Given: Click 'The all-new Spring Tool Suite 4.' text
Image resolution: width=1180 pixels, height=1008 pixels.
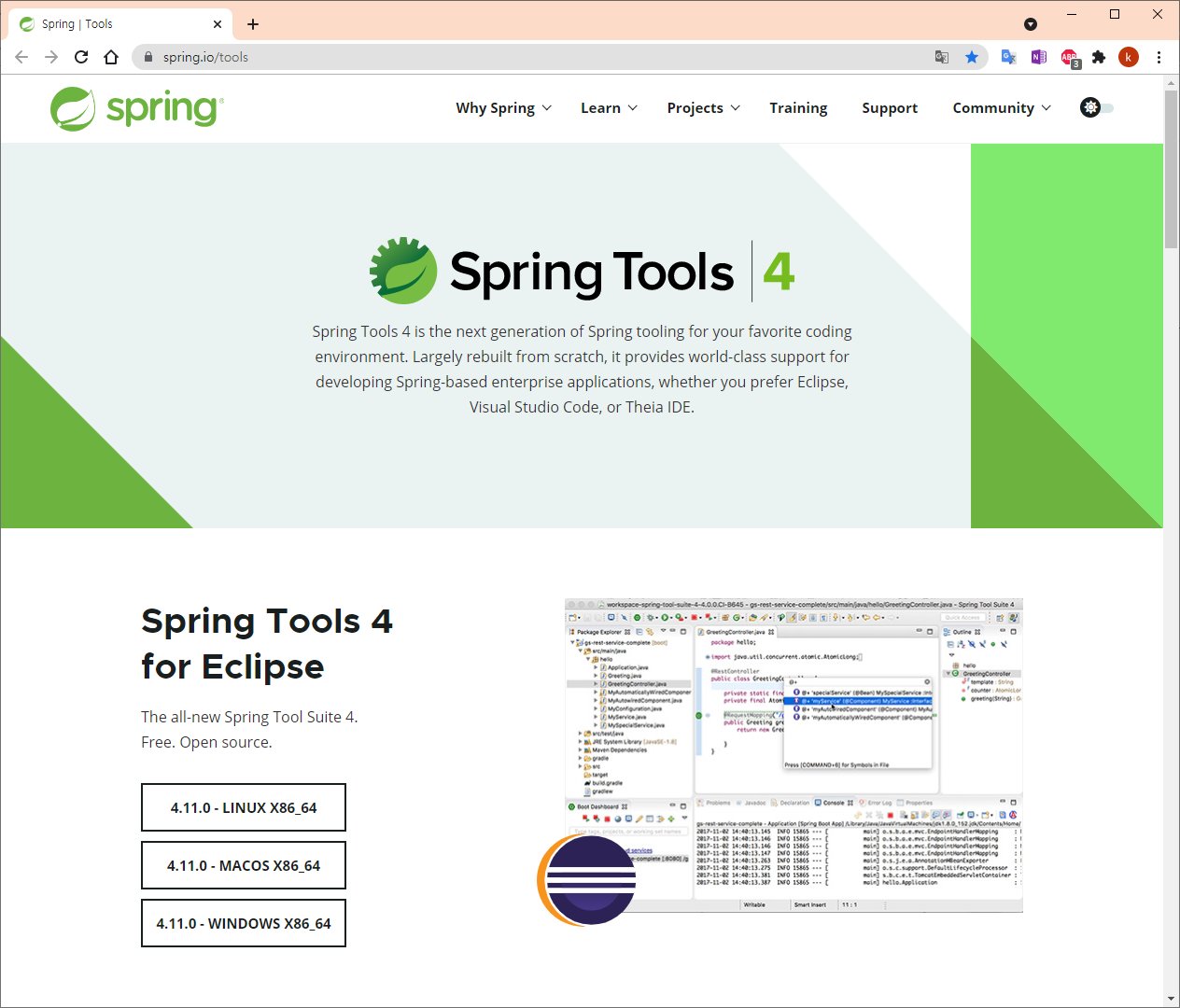Looking at the screenshot, I should (x=249, y=717).
